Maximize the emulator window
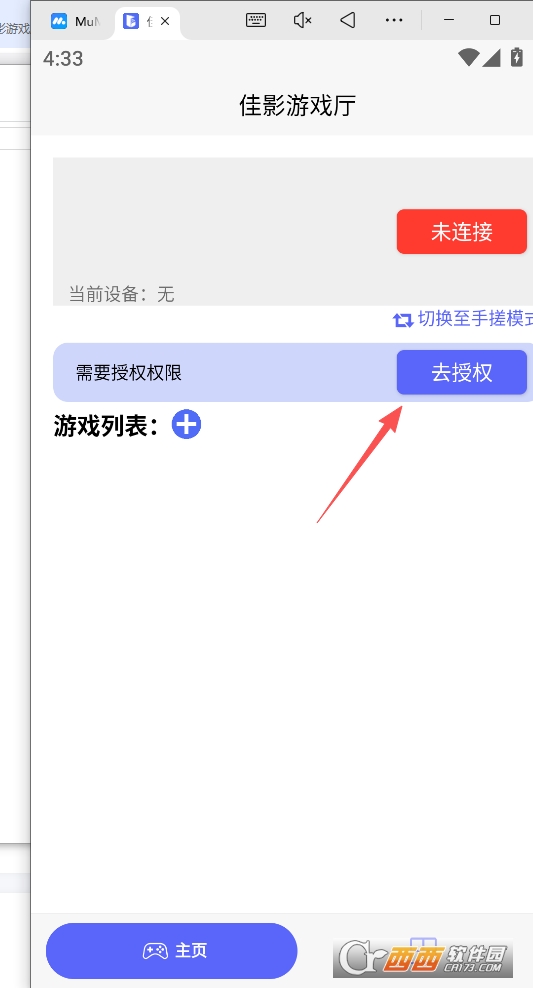Image resolution: width=533 pixels, height=988 pixels. pos(495,20)
